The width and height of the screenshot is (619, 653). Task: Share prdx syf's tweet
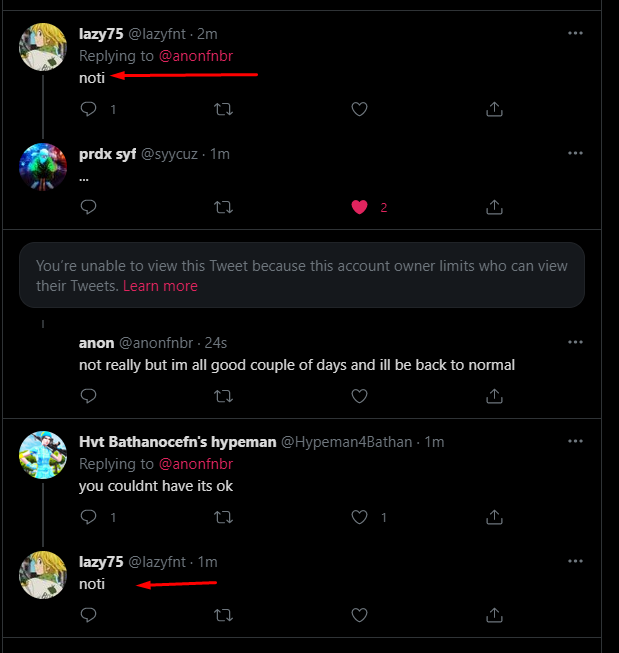[494, 207]
